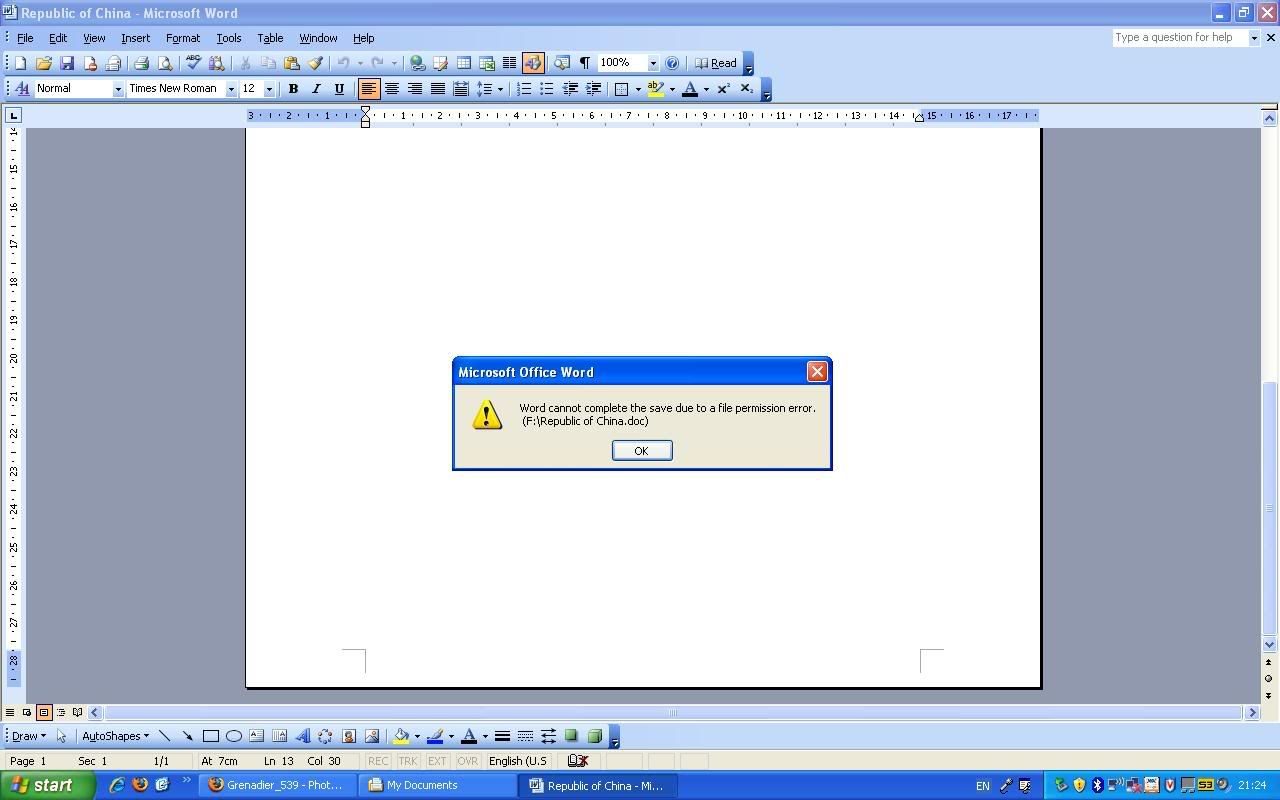Print the document using the printer icon
Image resolution: width=1280 pixels, height=800 pixels.
coord(141,63)
